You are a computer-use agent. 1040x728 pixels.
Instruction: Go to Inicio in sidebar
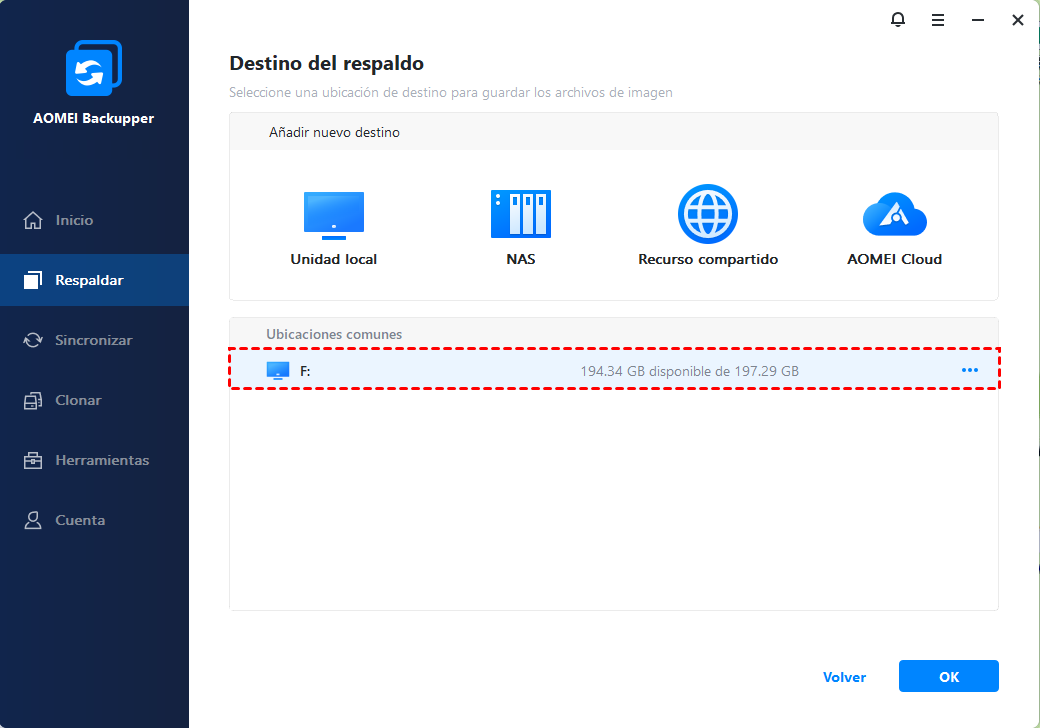tap(94, 220)
